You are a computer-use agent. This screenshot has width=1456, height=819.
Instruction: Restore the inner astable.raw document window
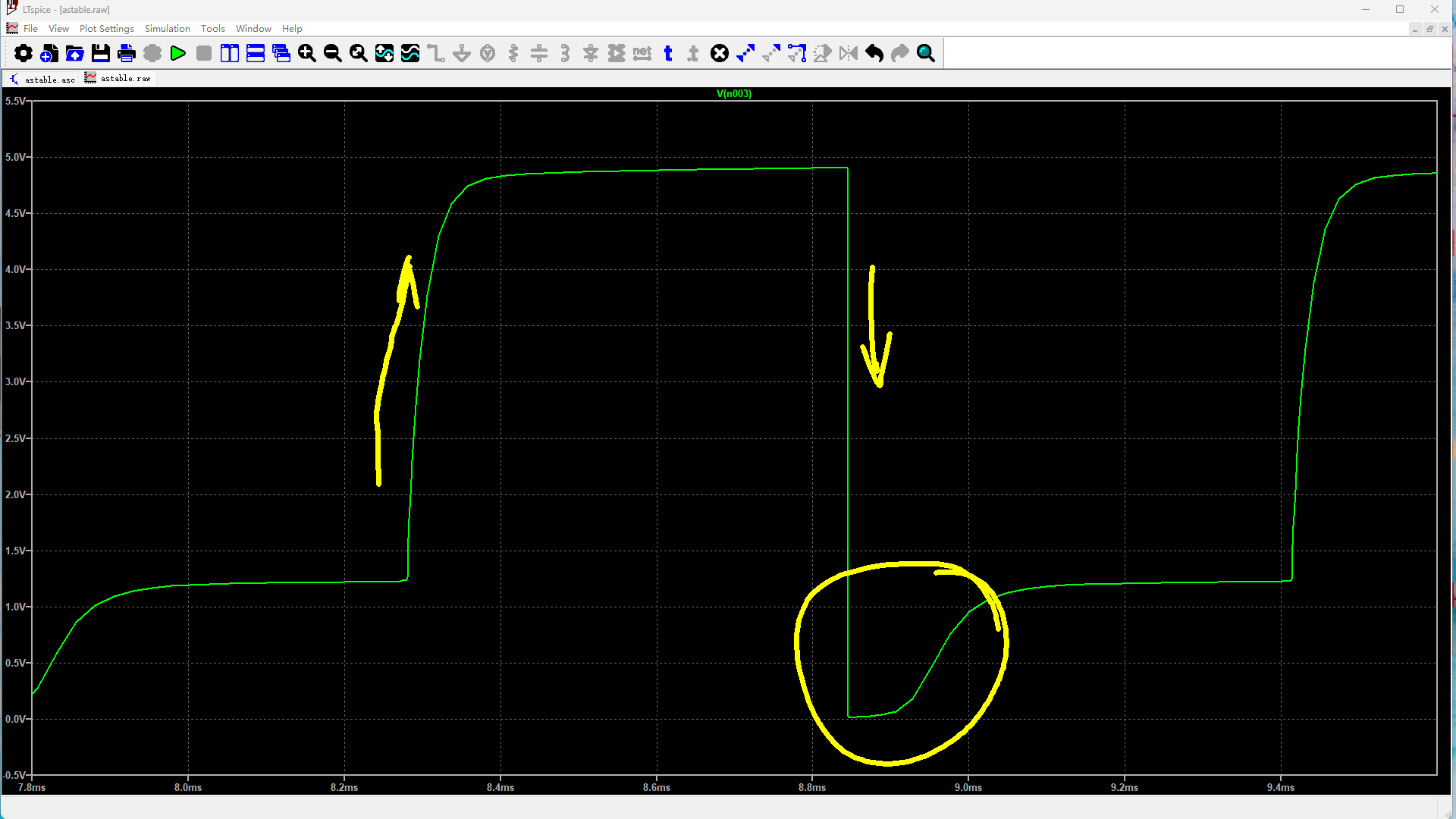(1429, 29)
